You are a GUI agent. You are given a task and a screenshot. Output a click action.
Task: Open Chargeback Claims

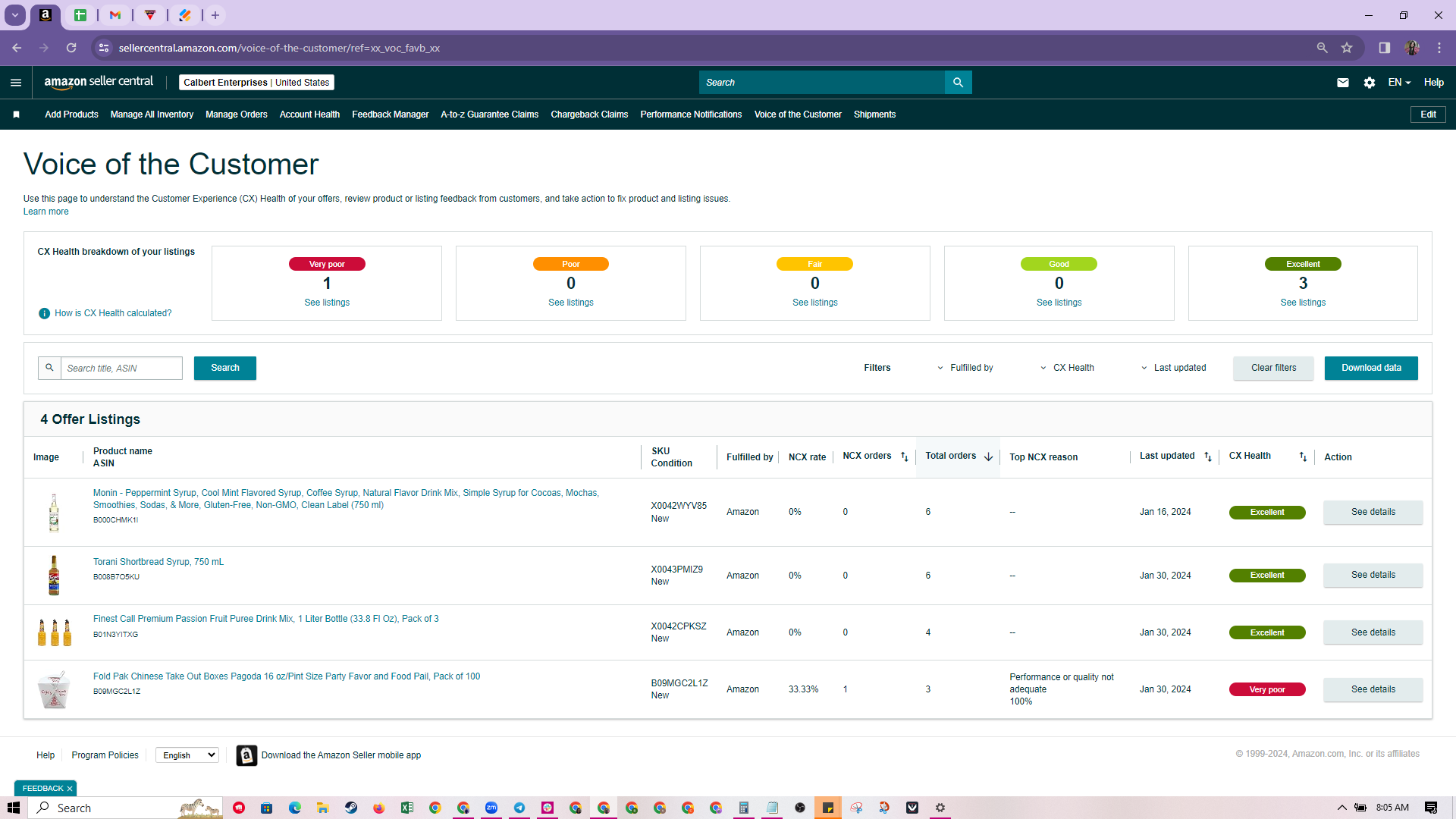pyautogui.click(x=589, y=115)
